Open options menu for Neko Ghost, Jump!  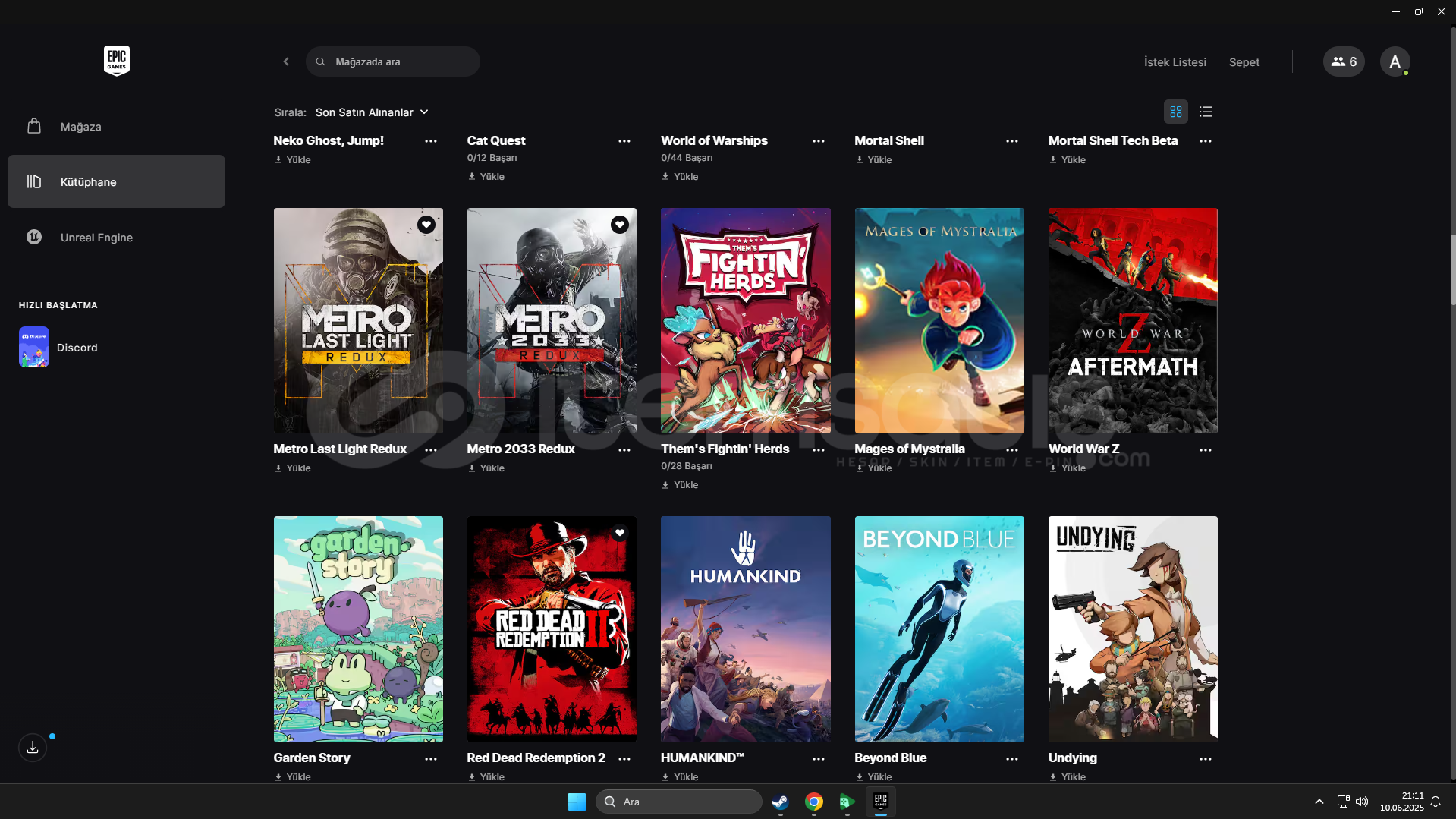[x=431, y=141]
